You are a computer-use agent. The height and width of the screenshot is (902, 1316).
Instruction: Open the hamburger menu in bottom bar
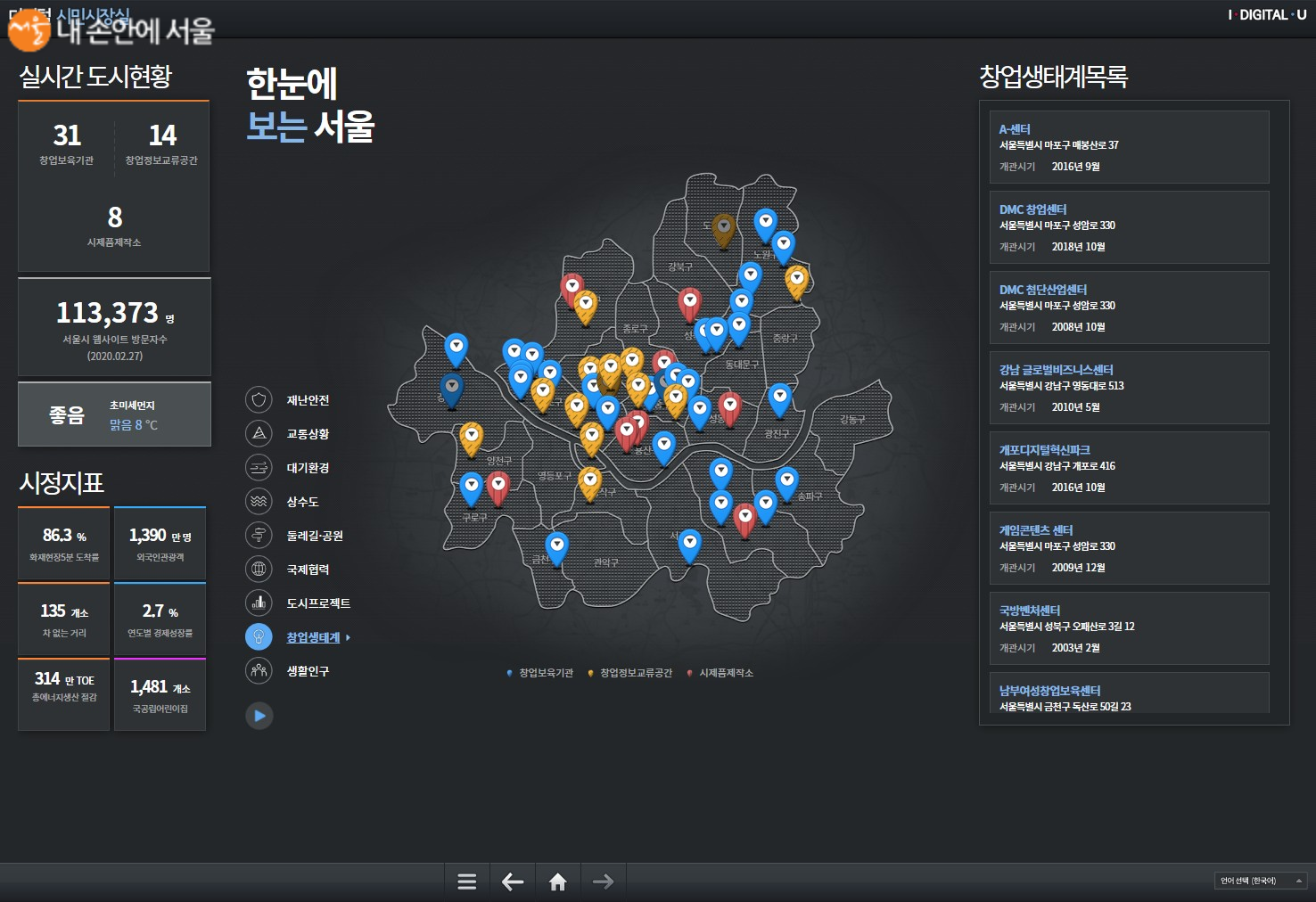pos(466,882)
